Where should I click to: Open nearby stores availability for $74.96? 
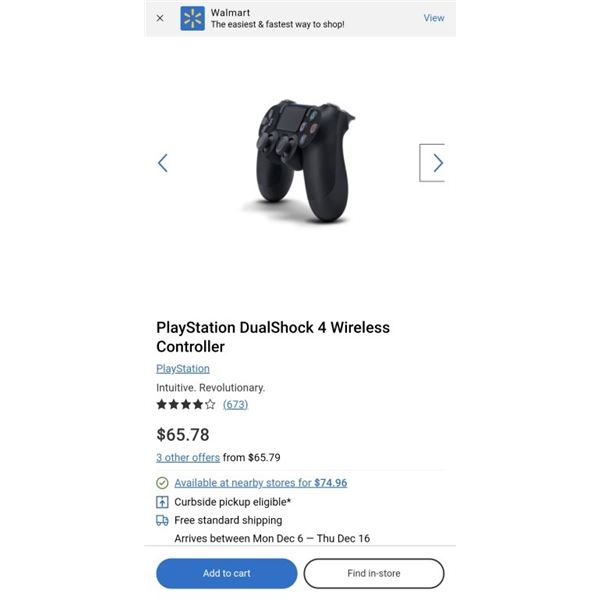click(x=261, y=483)
